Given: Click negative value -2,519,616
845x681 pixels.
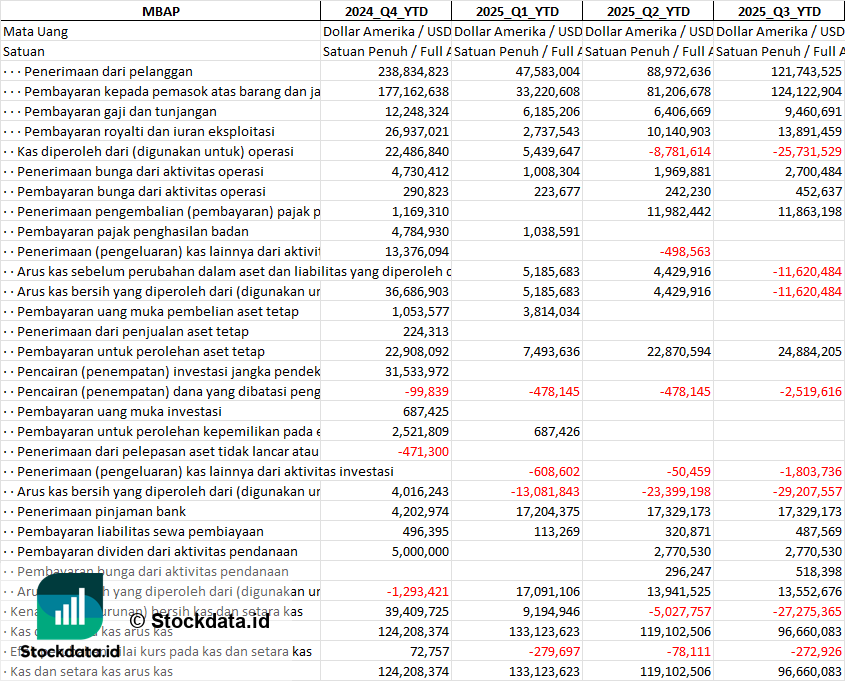Looking at the screenshot, I should [x=811, y=391].
